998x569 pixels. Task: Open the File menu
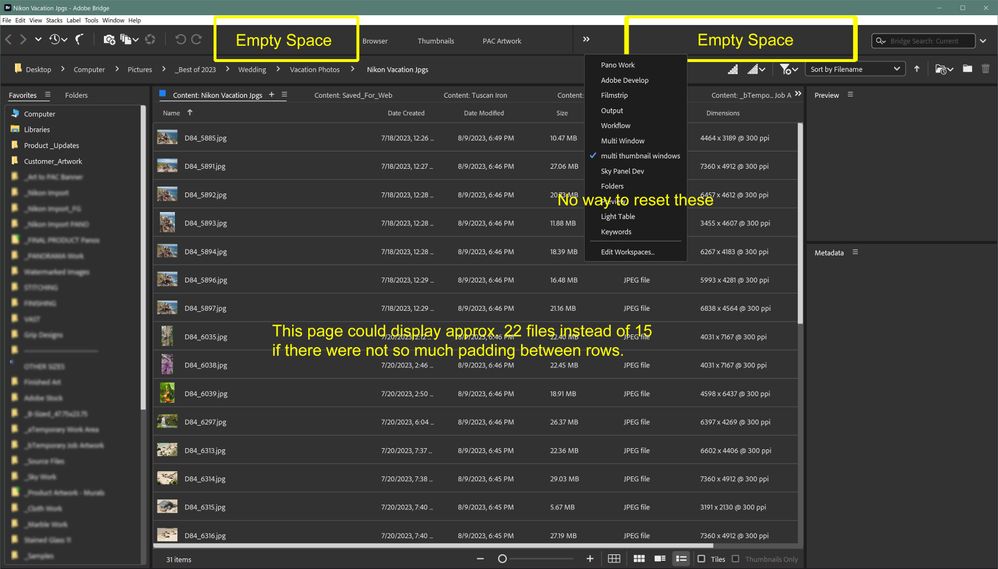[x=6, y=20]
